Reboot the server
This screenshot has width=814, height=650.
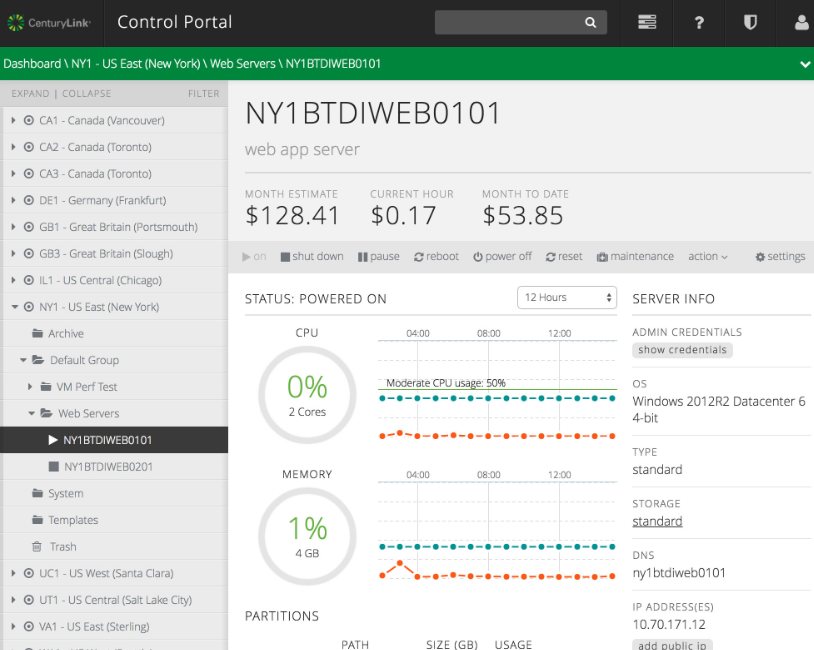coord(436,256)
